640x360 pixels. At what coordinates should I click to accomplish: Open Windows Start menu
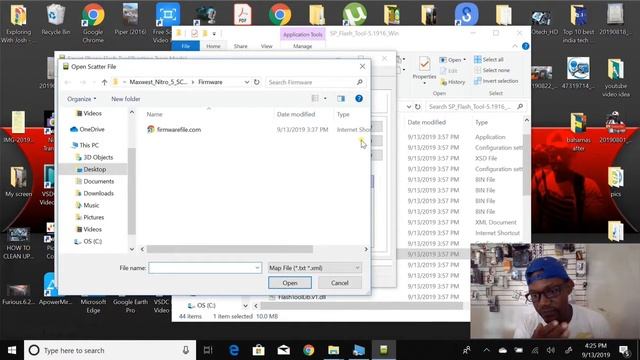tap(12, 350)
